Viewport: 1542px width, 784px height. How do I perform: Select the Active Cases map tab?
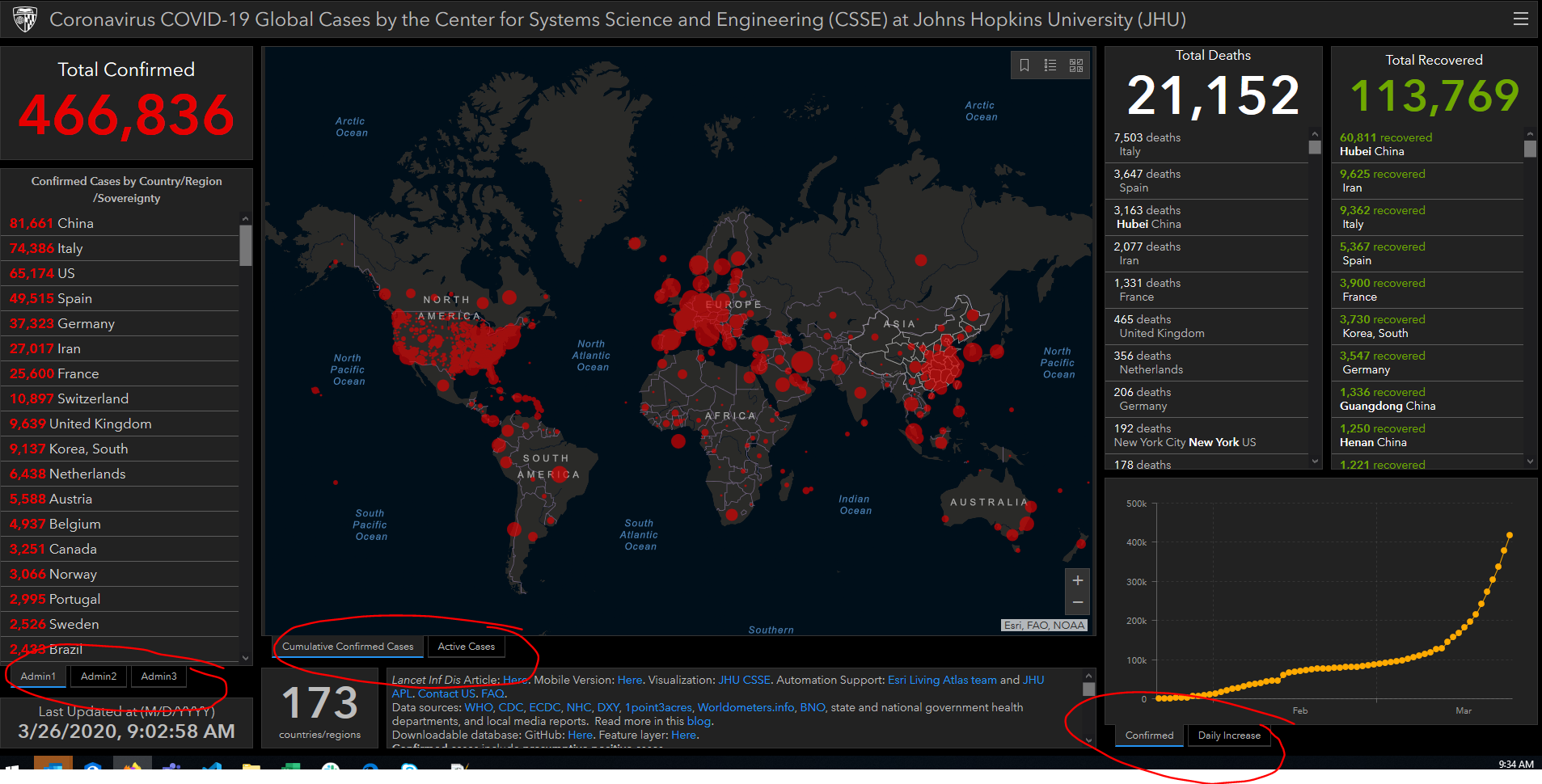pyautogui.click(x=467, y=647)
